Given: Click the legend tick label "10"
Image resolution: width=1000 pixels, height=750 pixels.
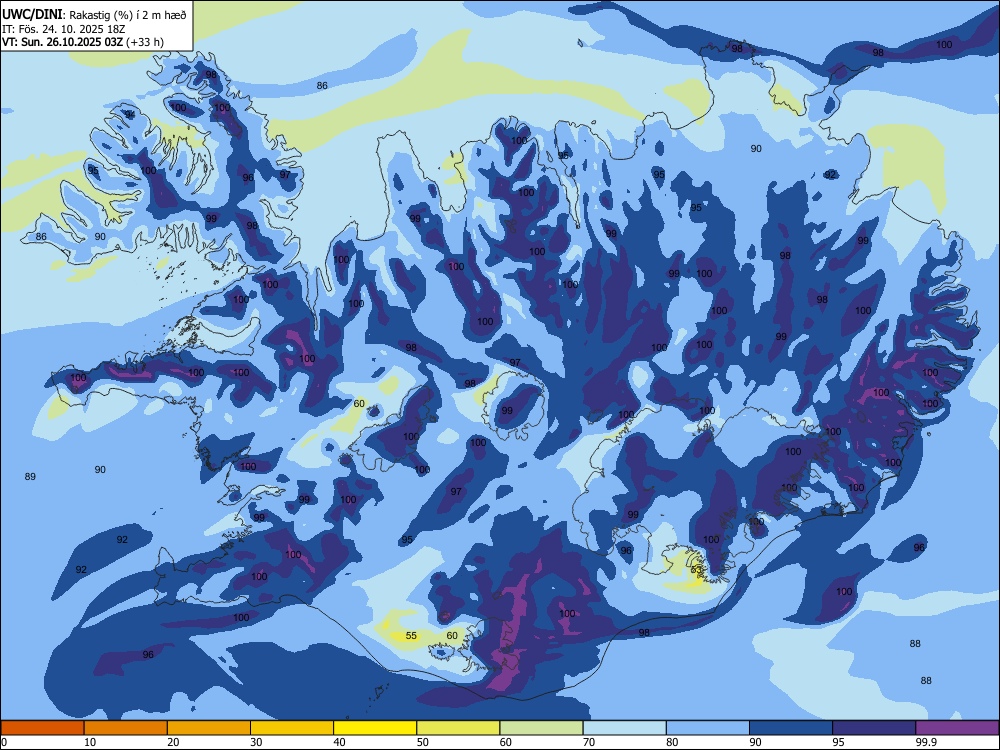Looking at the screenshot, I should point(90,742).
